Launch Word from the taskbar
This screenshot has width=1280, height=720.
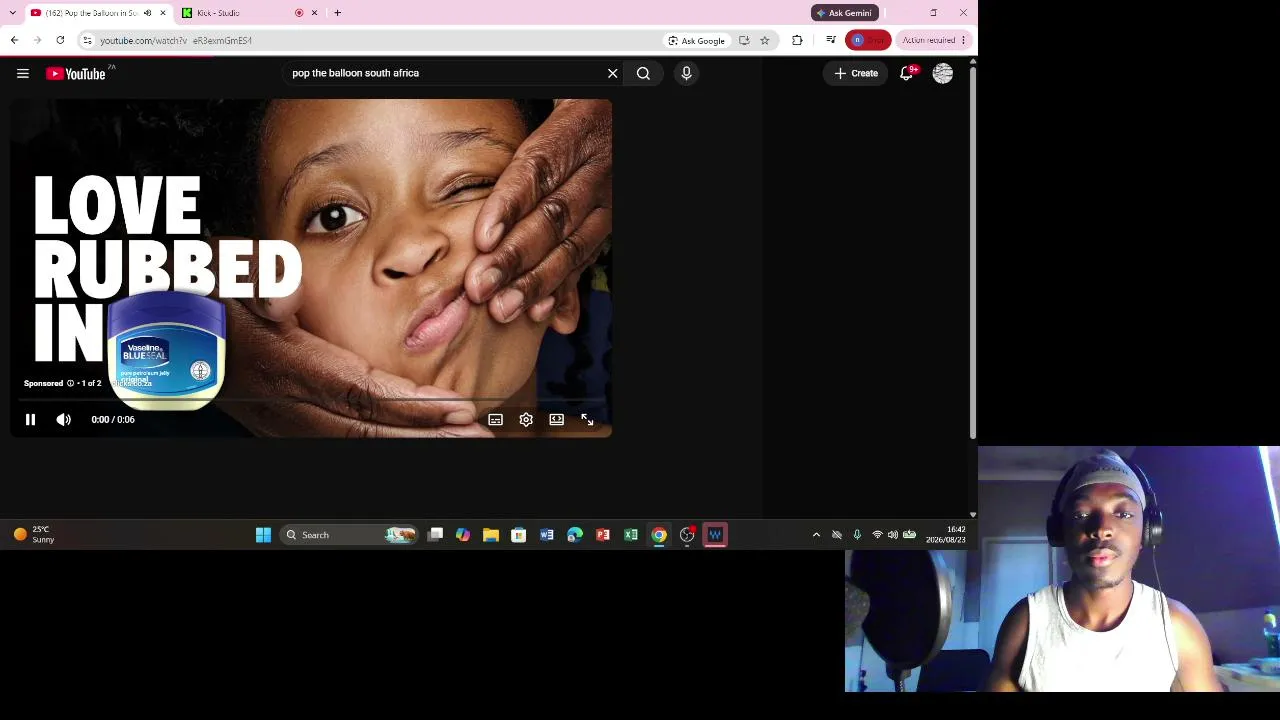pos(547,535)
